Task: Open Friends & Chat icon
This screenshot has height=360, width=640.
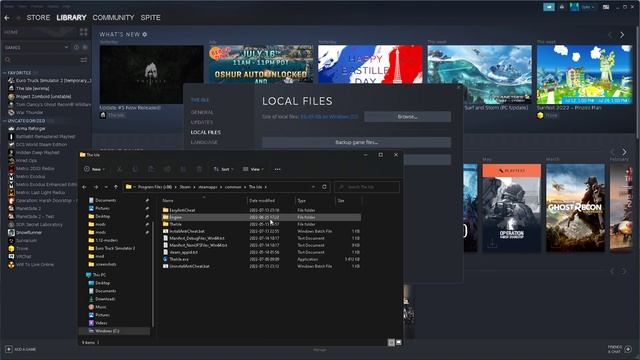Action: [628, 349]
